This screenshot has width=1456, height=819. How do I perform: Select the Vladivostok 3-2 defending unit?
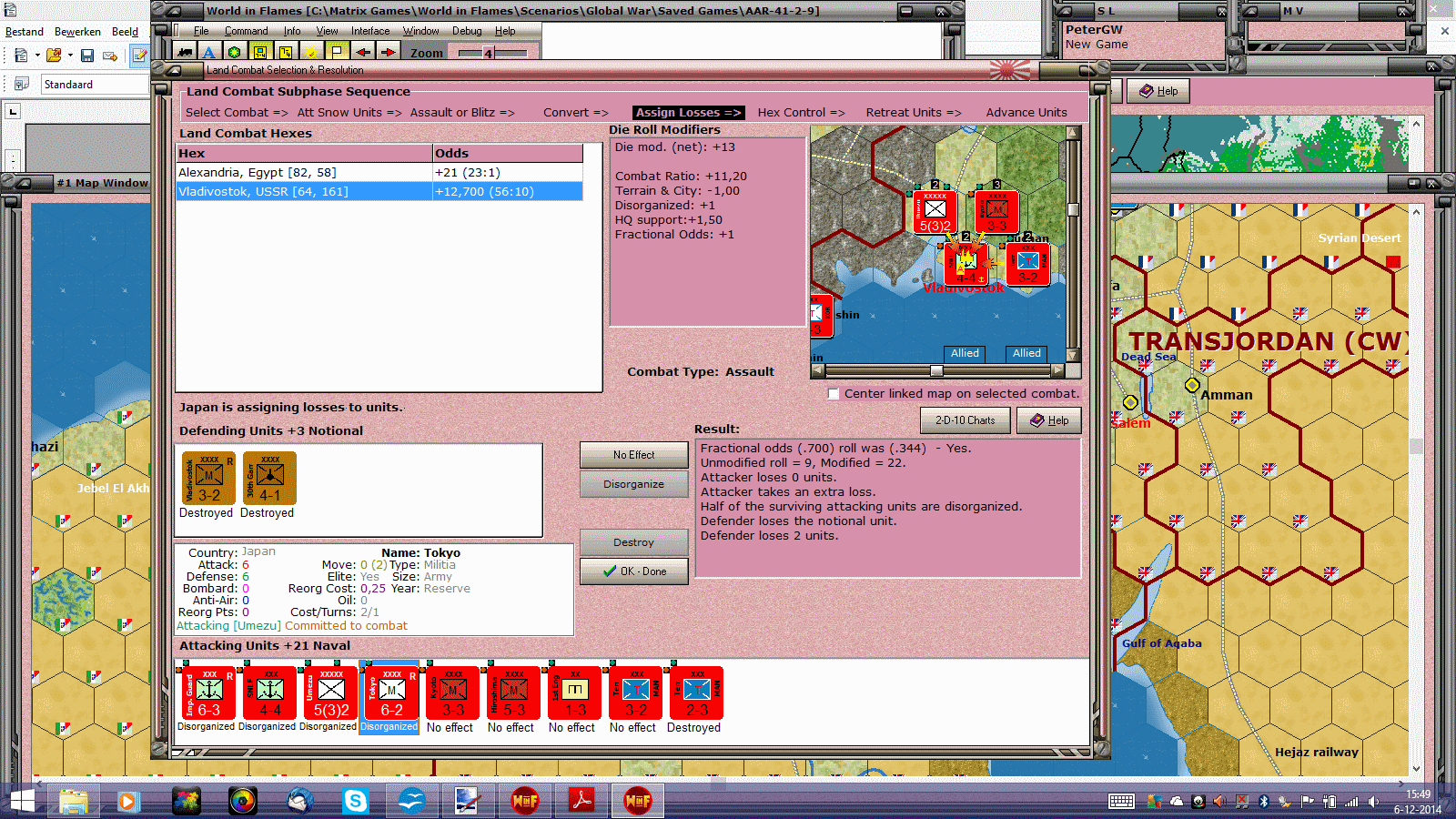click(x=208, y=479)
